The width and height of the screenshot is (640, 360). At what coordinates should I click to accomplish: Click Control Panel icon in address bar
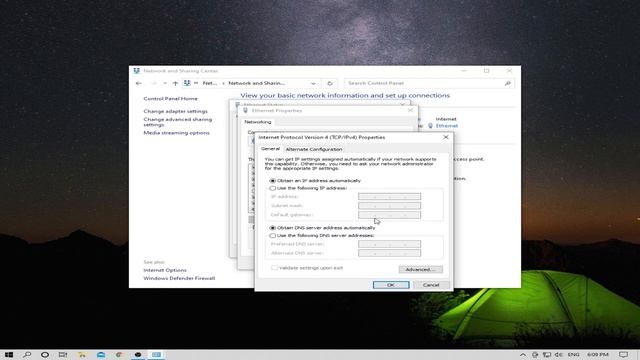click(187, 83)
